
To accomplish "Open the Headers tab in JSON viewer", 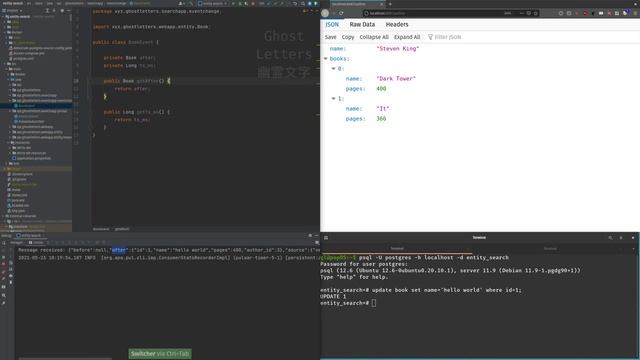I will click(397, 24).
